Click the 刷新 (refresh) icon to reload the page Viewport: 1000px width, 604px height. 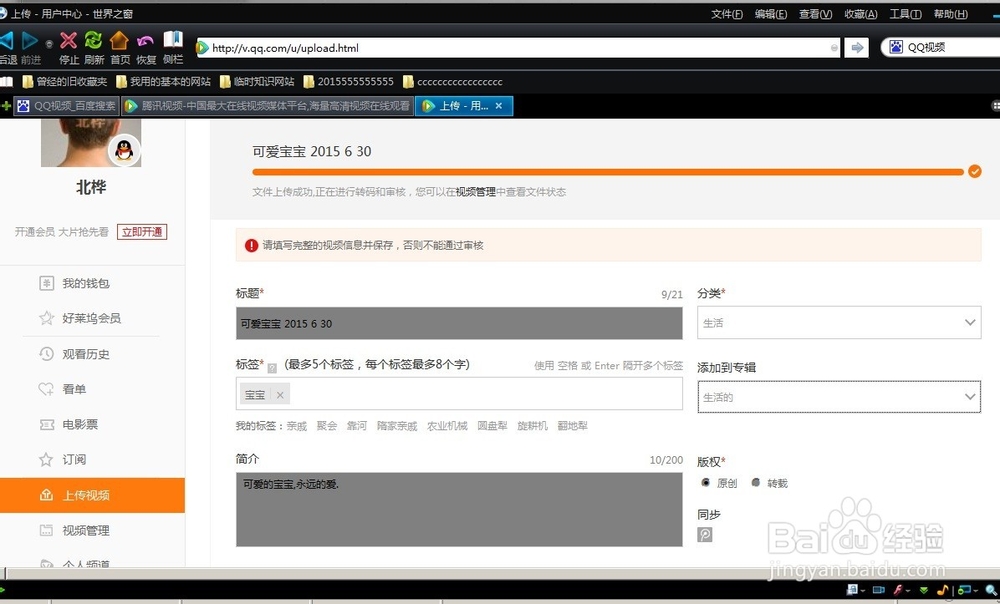tap(92, 41)
